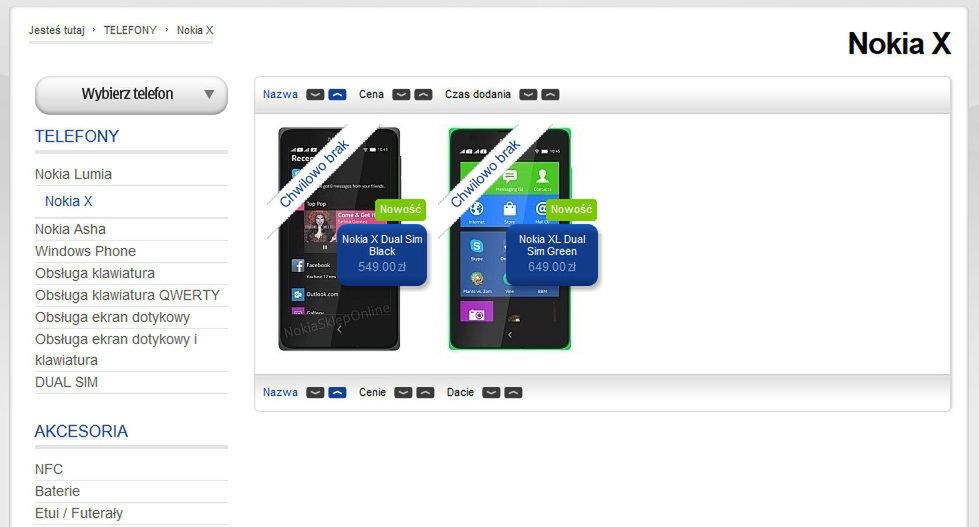Sort by Czas dodania ascending
Screen dimensions: 979x527
(x=550, y=95)
